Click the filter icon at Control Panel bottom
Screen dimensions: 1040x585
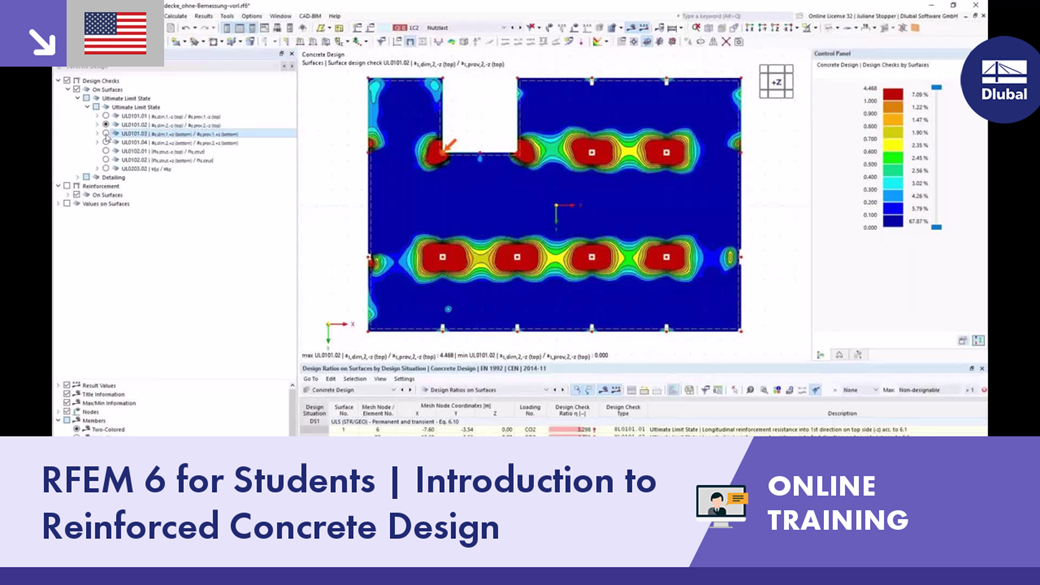(x=858, y=355)
